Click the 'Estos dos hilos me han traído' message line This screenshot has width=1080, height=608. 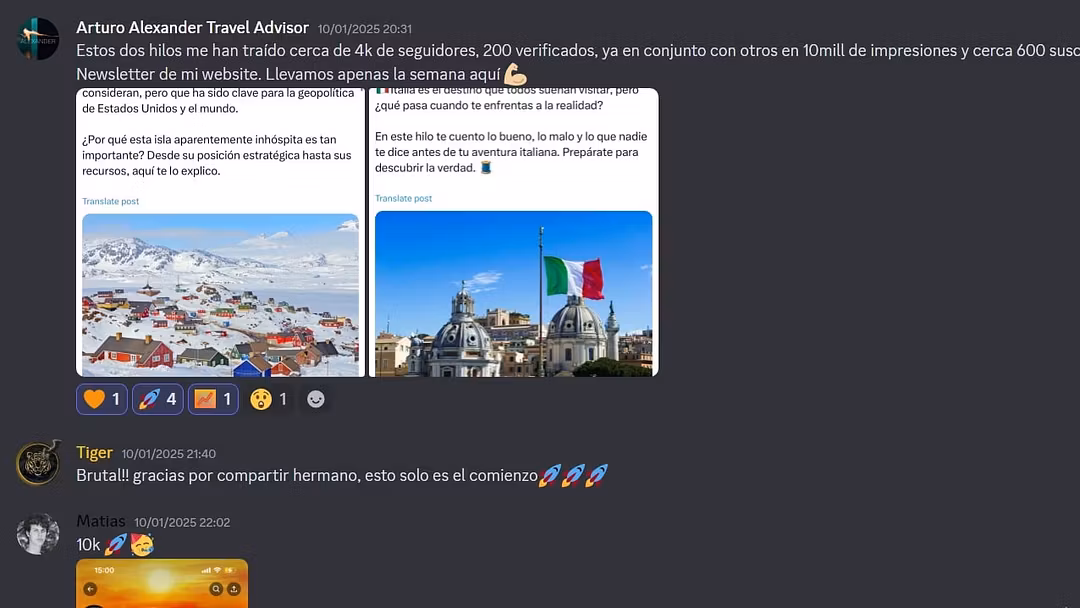[578, 50]
